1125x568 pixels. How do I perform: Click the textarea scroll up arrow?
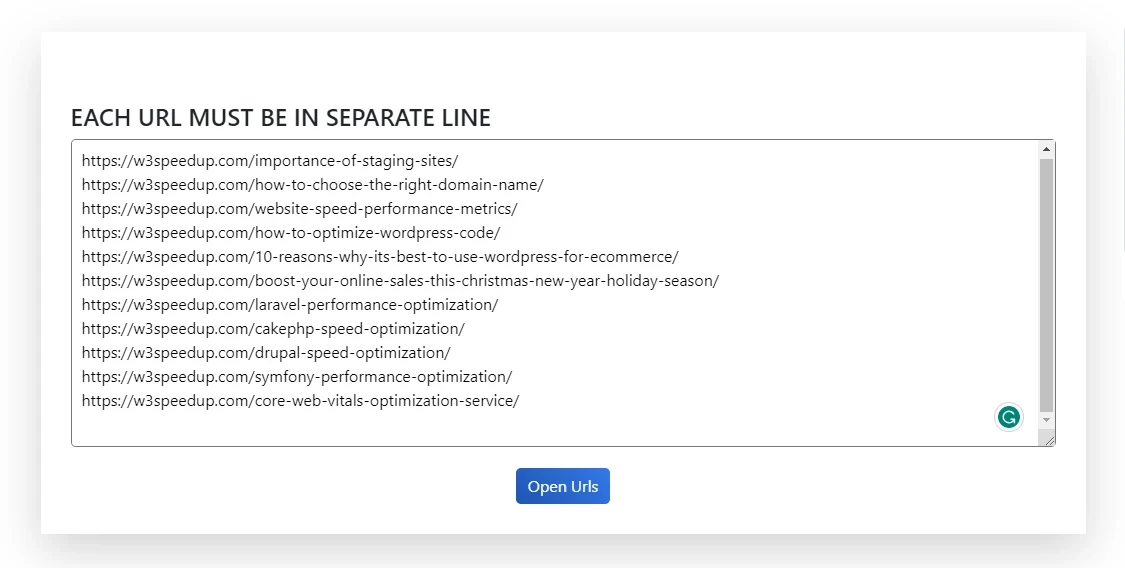click(1046, 150)
